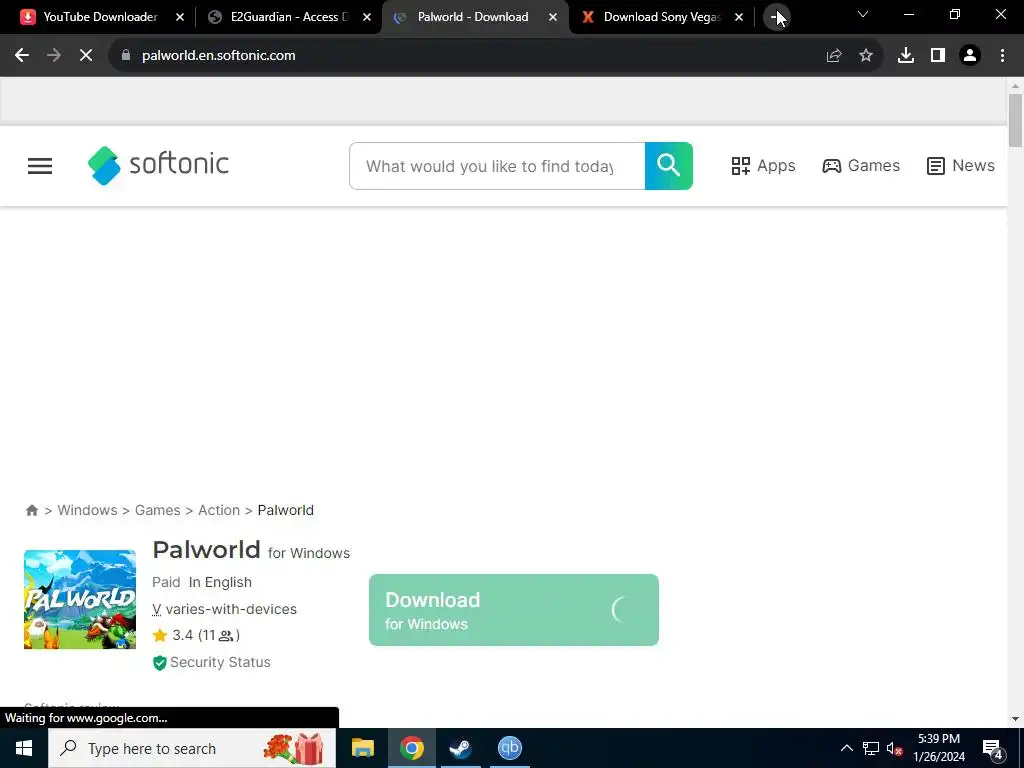The image size is (1024, 768).
Task: Show hidden system tray icons
Action: pos(846,748)
